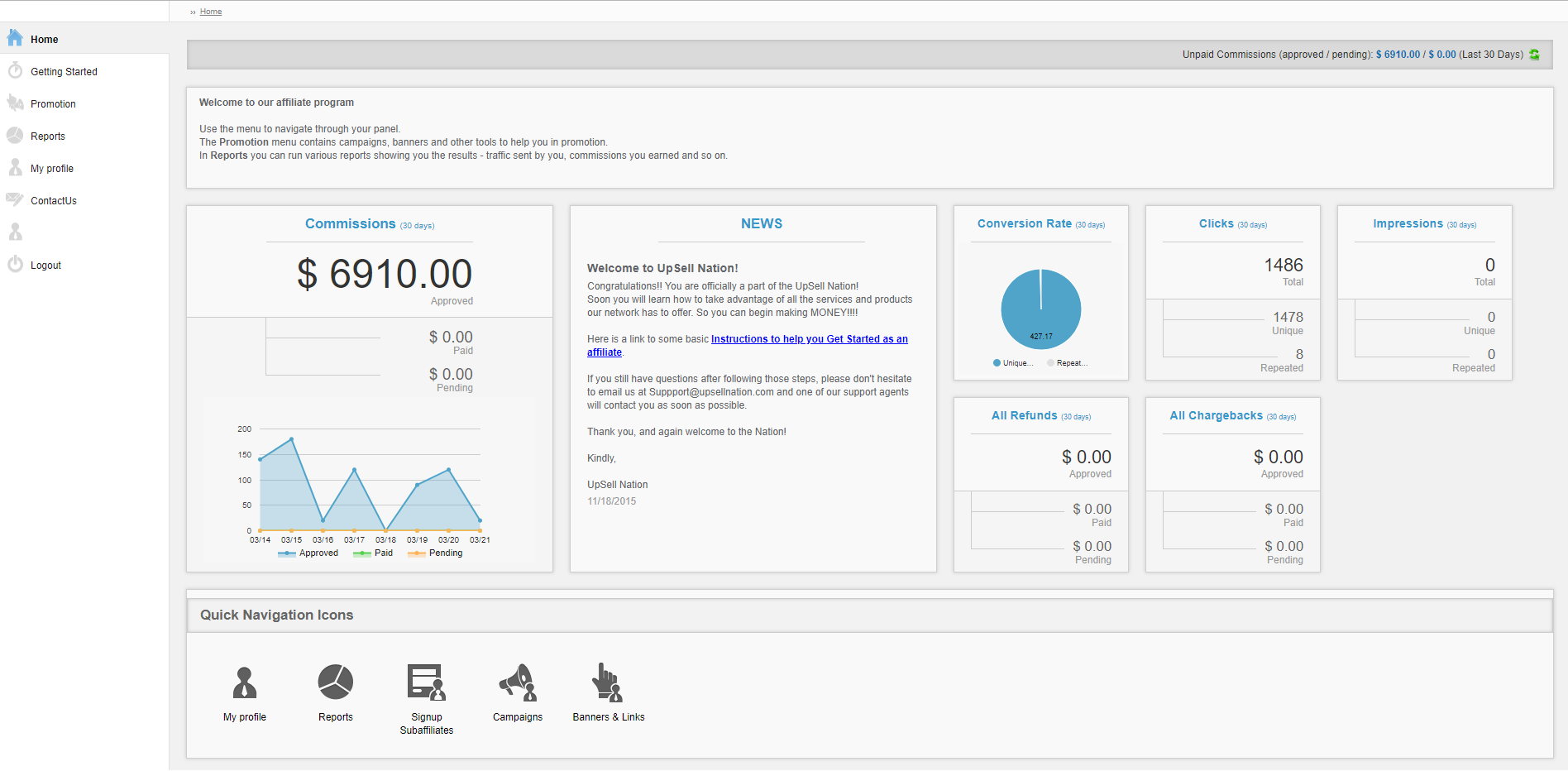This screenshot has height=771, width=1568.
Task: Toggle Unique legend in Conversion Rate chart
Action: 1013,363
